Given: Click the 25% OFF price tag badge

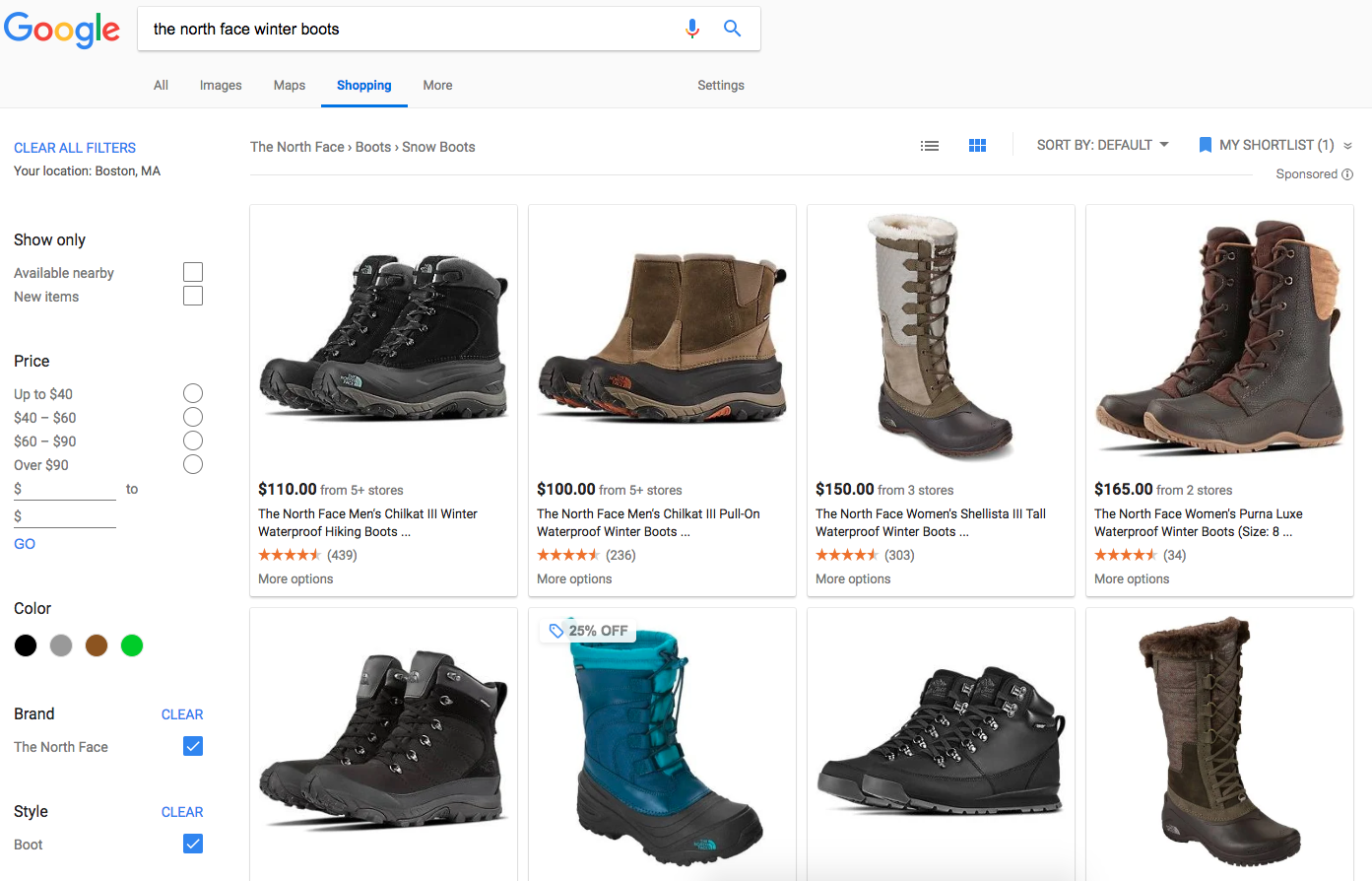Looking at the screenshot, I should pos(588,631).
